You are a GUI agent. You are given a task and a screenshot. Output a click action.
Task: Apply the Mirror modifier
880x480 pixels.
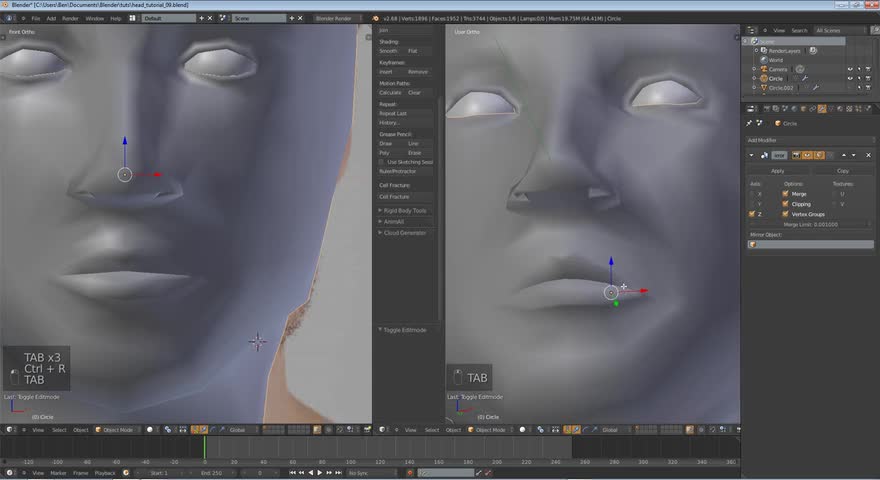[778, 171]
